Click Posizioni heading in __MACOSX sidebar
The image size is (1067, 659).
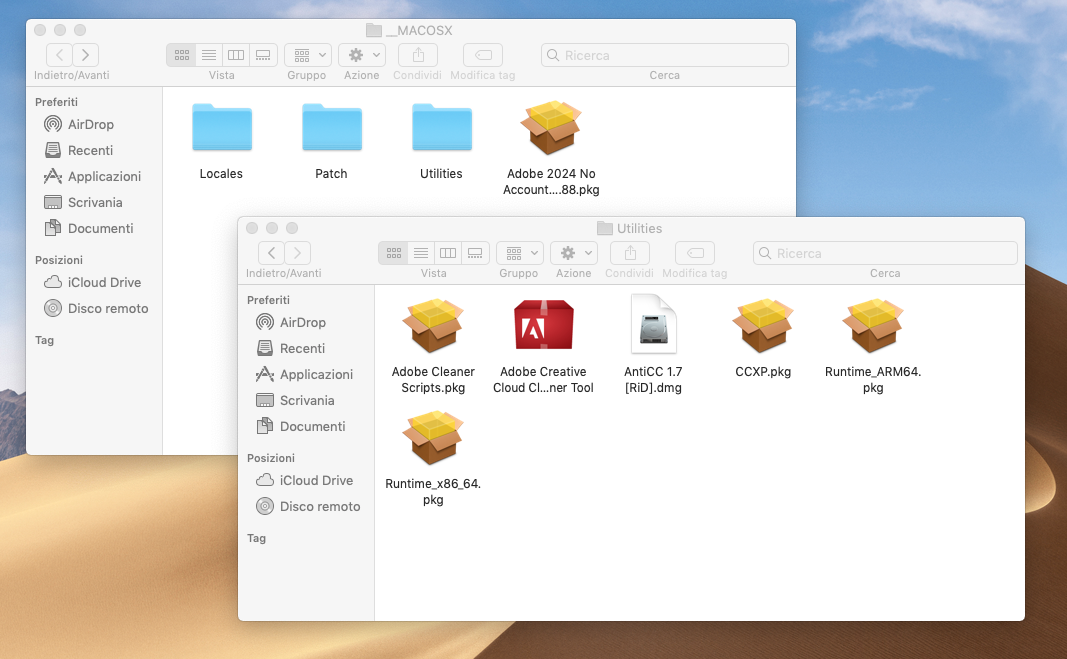tap(59, 260)
